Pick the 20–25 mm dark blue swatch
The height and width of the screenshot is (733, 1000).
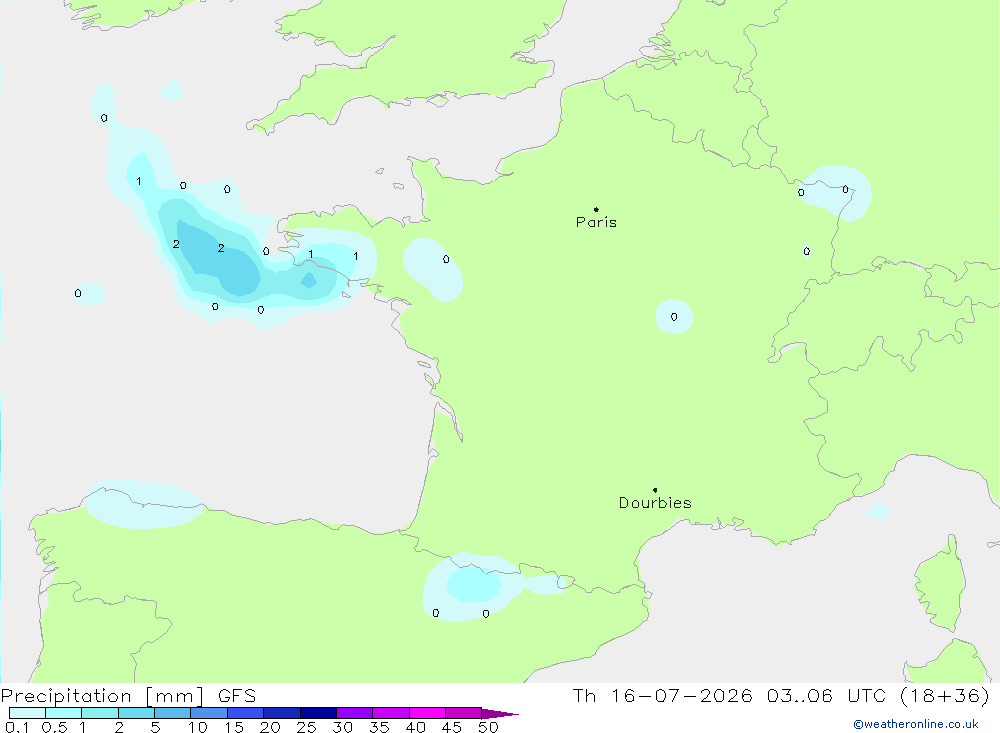point(282,713)
